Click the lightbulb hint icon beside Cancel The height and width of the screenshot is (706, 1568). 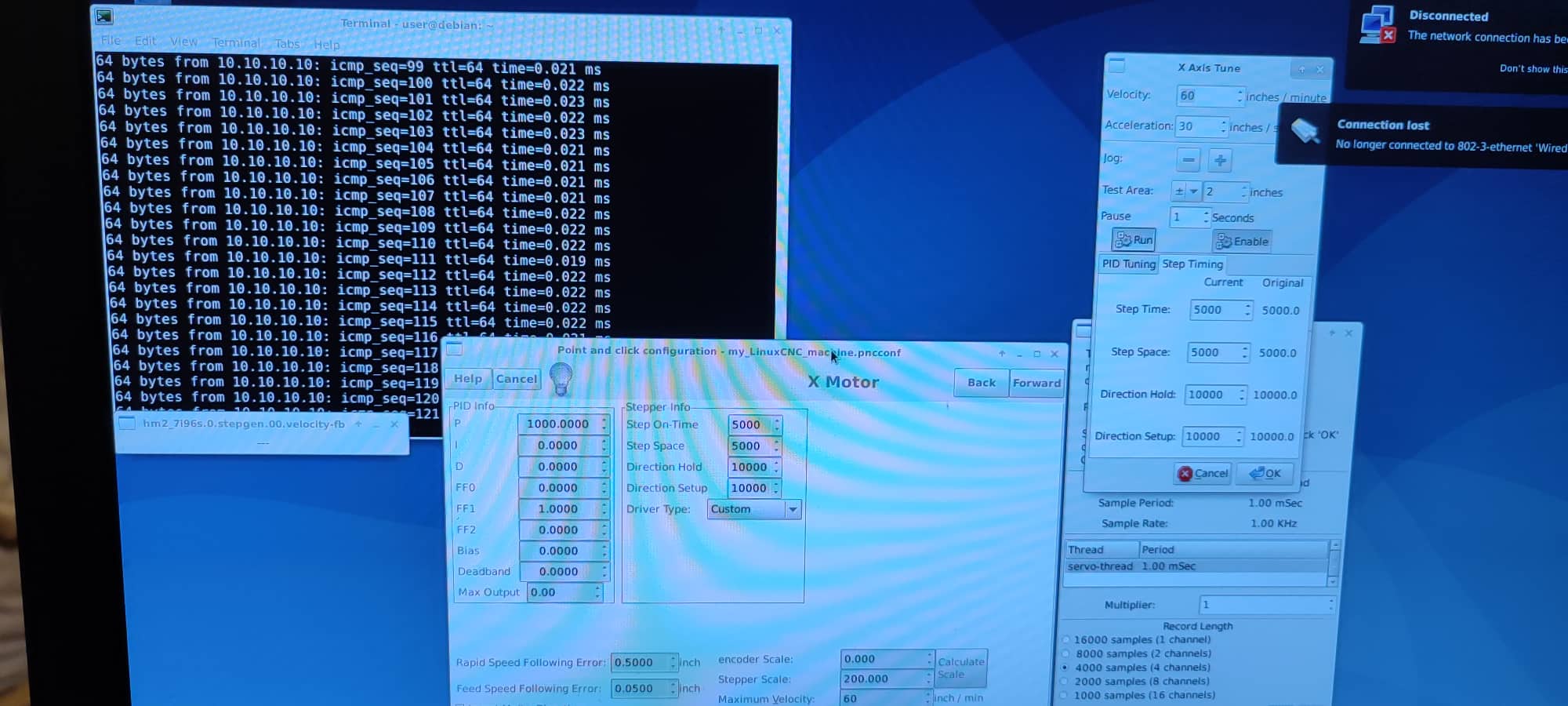coord(561,379)
